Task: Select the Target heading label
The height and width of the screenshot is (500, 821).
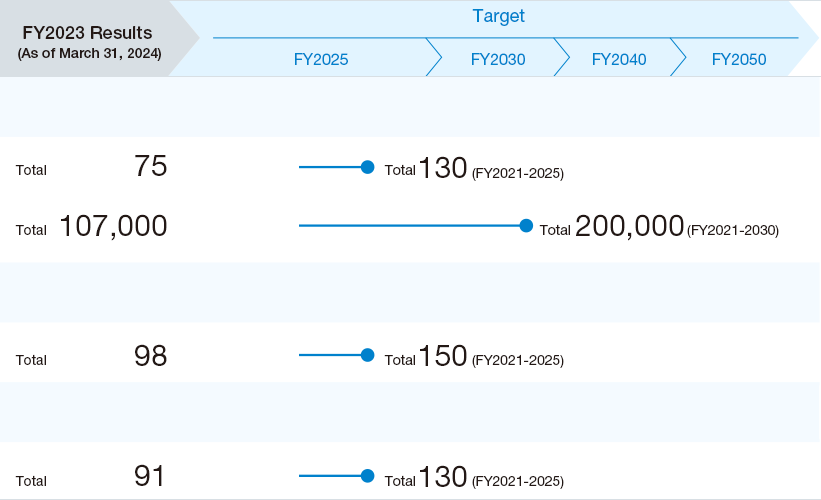Action: [498, 16]
